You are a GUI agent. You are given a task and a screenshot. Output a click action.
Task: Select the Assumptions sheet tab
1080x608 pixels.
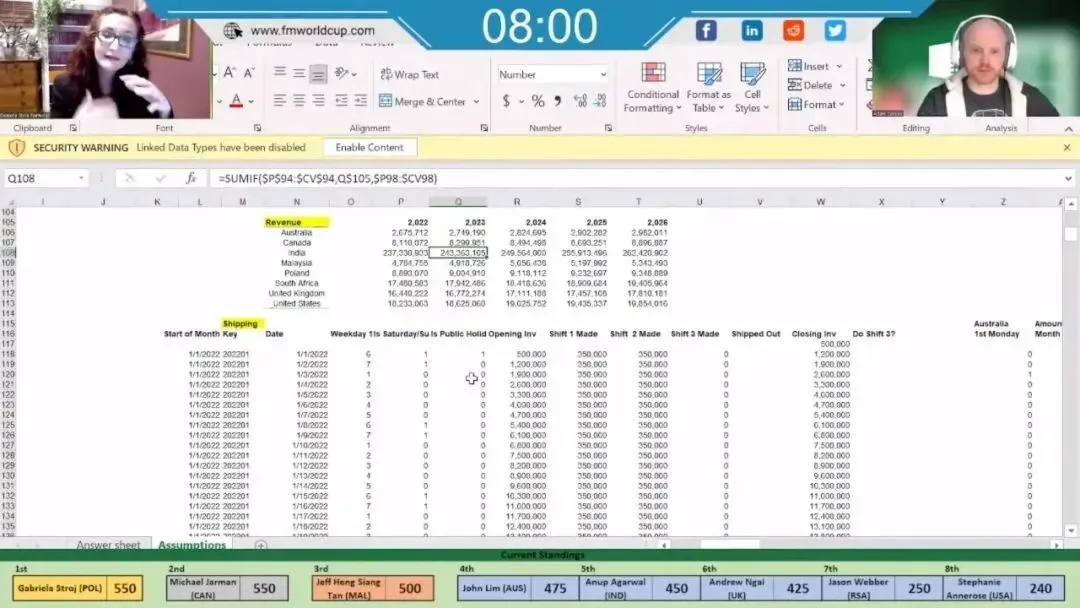[x=192, y=545]
